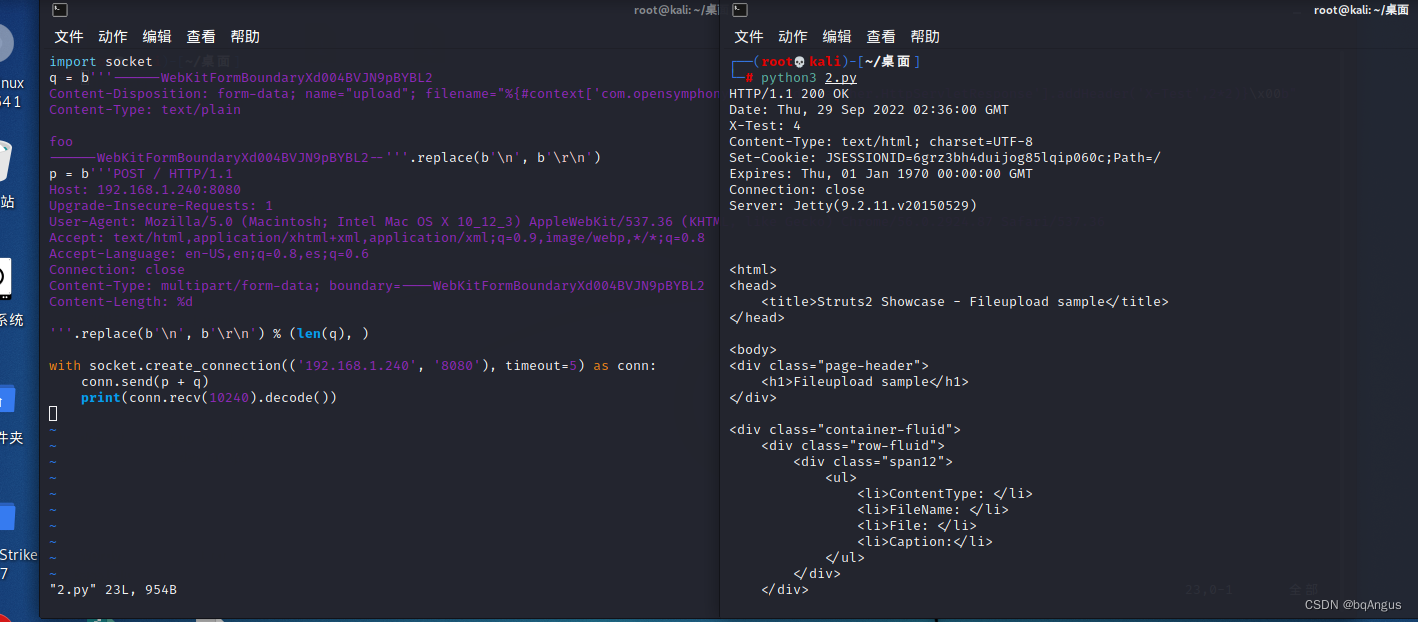Click the '<li>File: </li>' line

tap(917, 526)
